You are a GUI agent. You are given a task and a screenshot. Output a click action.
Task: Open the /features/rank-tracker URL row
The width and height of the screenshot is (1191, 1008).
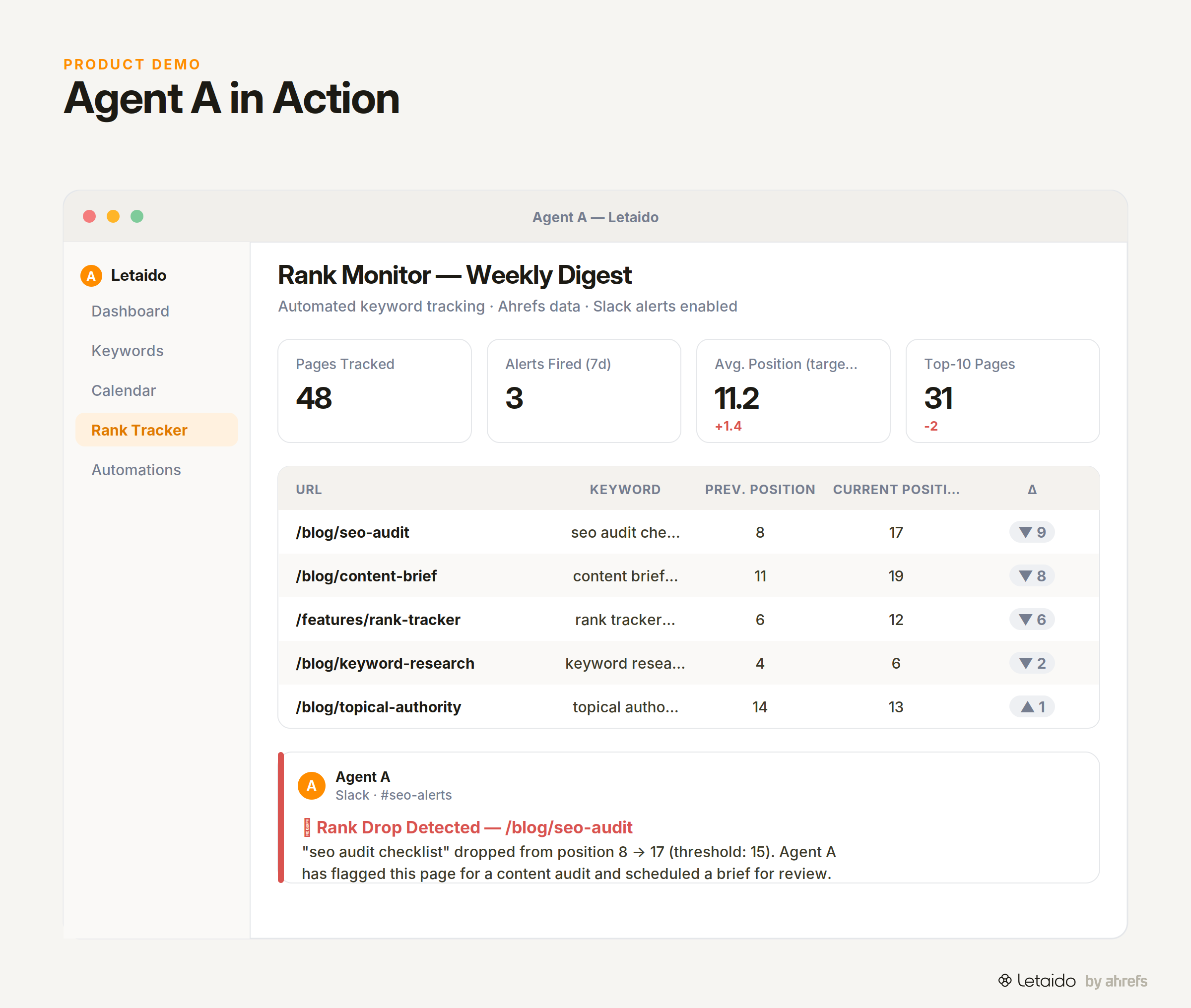pyautogui.click(x=688, y=620)
